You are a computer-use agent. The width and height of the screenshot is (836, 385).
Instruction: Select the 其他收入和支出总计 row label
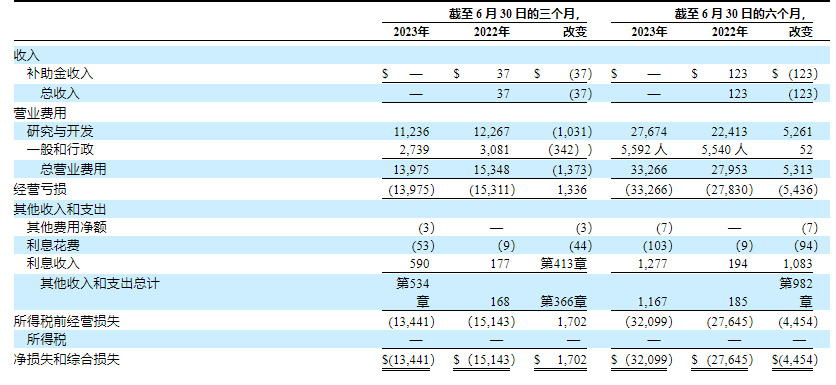tap(100, 283)
